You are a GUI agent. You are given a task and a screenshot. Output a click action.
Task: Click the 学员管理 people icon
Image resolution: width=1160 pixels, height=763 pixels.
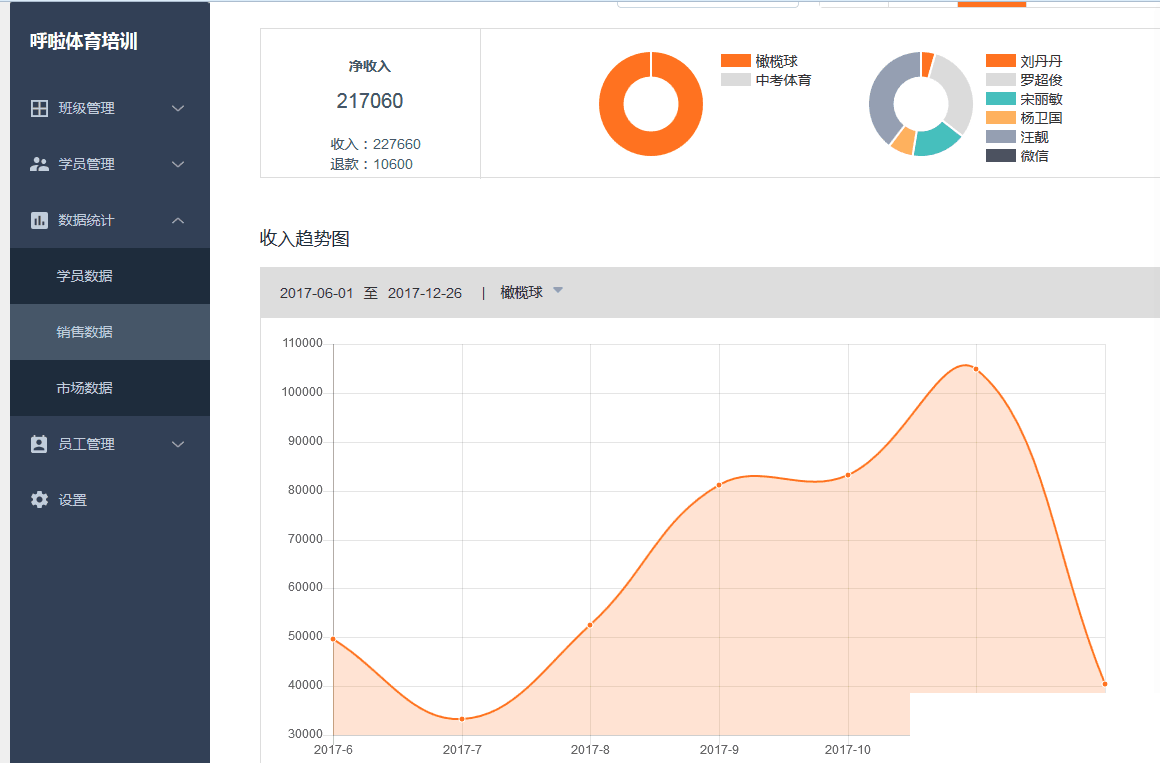click(39, 164)
